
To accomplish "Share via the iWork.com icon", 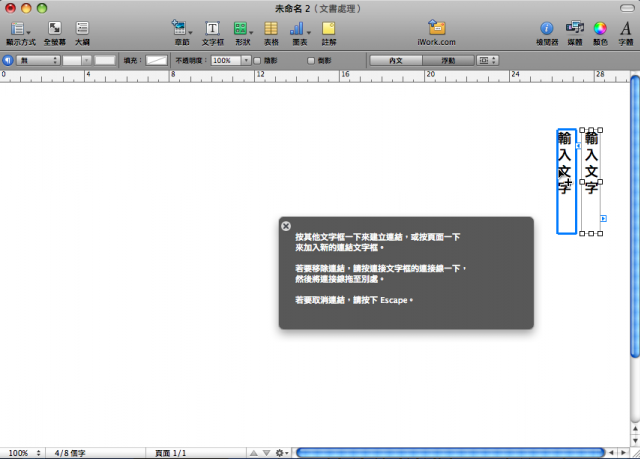I will click(x=436, y=28).
